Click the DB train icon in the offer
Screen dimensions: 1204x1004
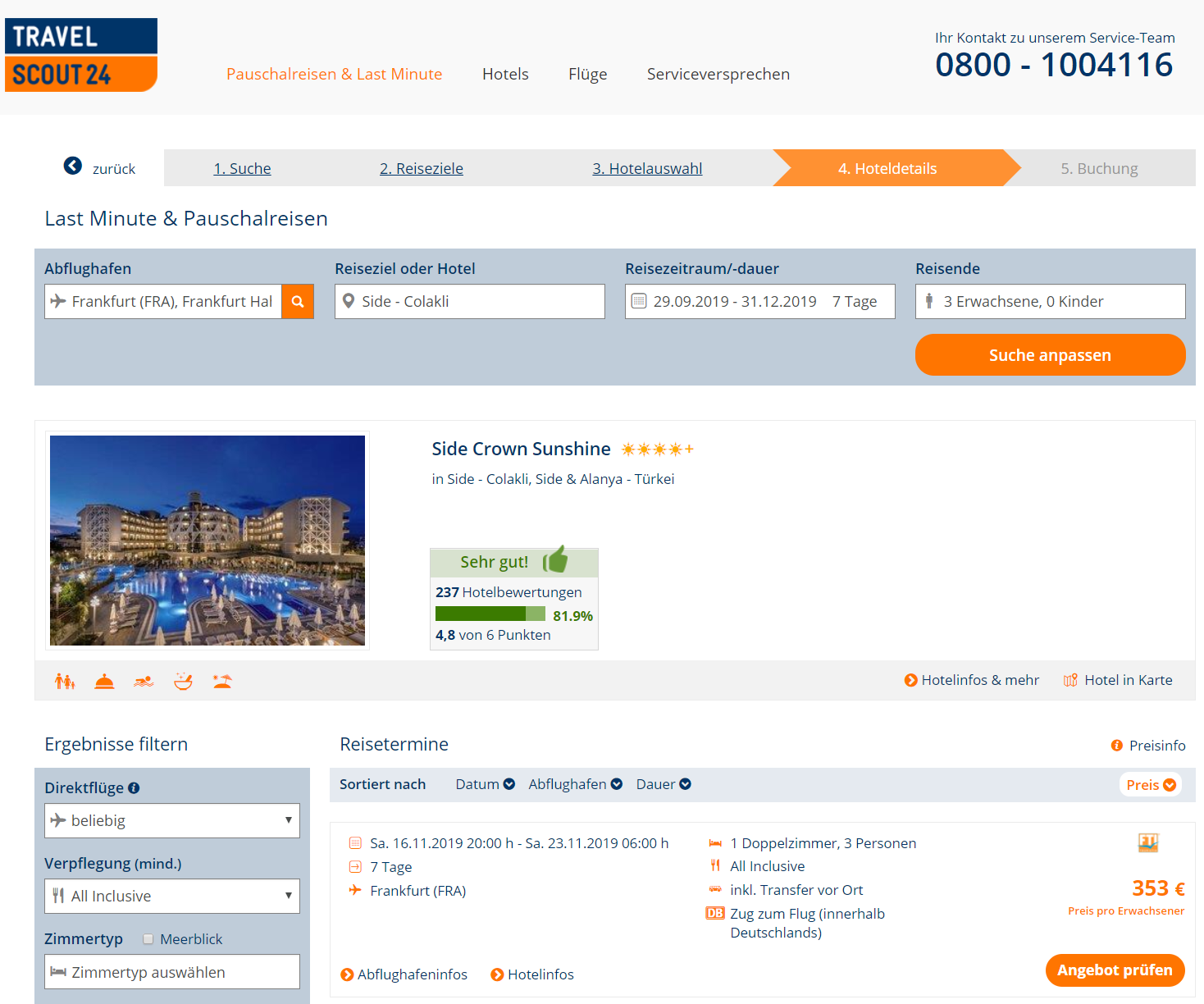click(x=715, y=913)
